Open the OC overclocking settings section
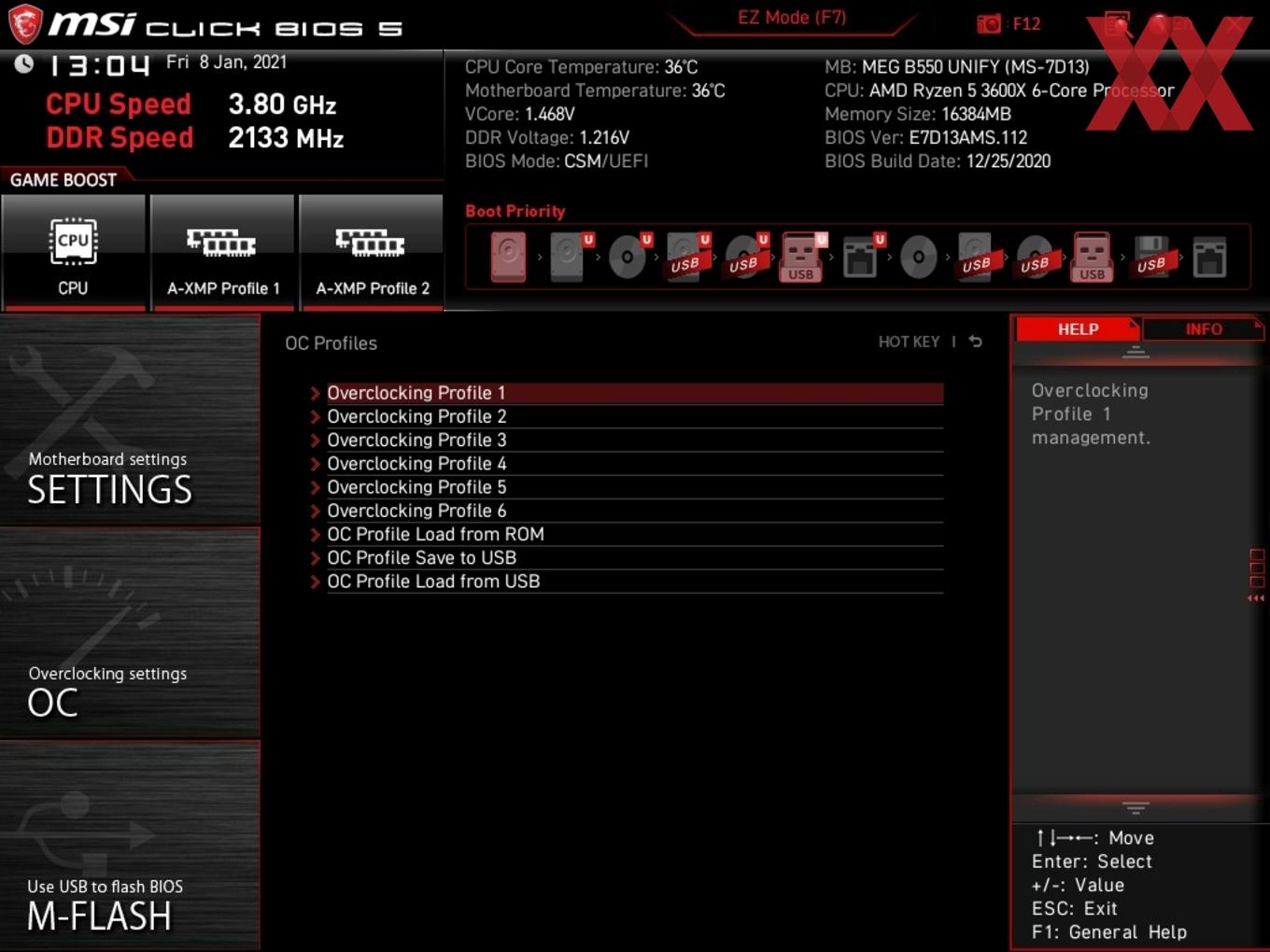This screenshot has width=1270, height=952. pos(130,635)
